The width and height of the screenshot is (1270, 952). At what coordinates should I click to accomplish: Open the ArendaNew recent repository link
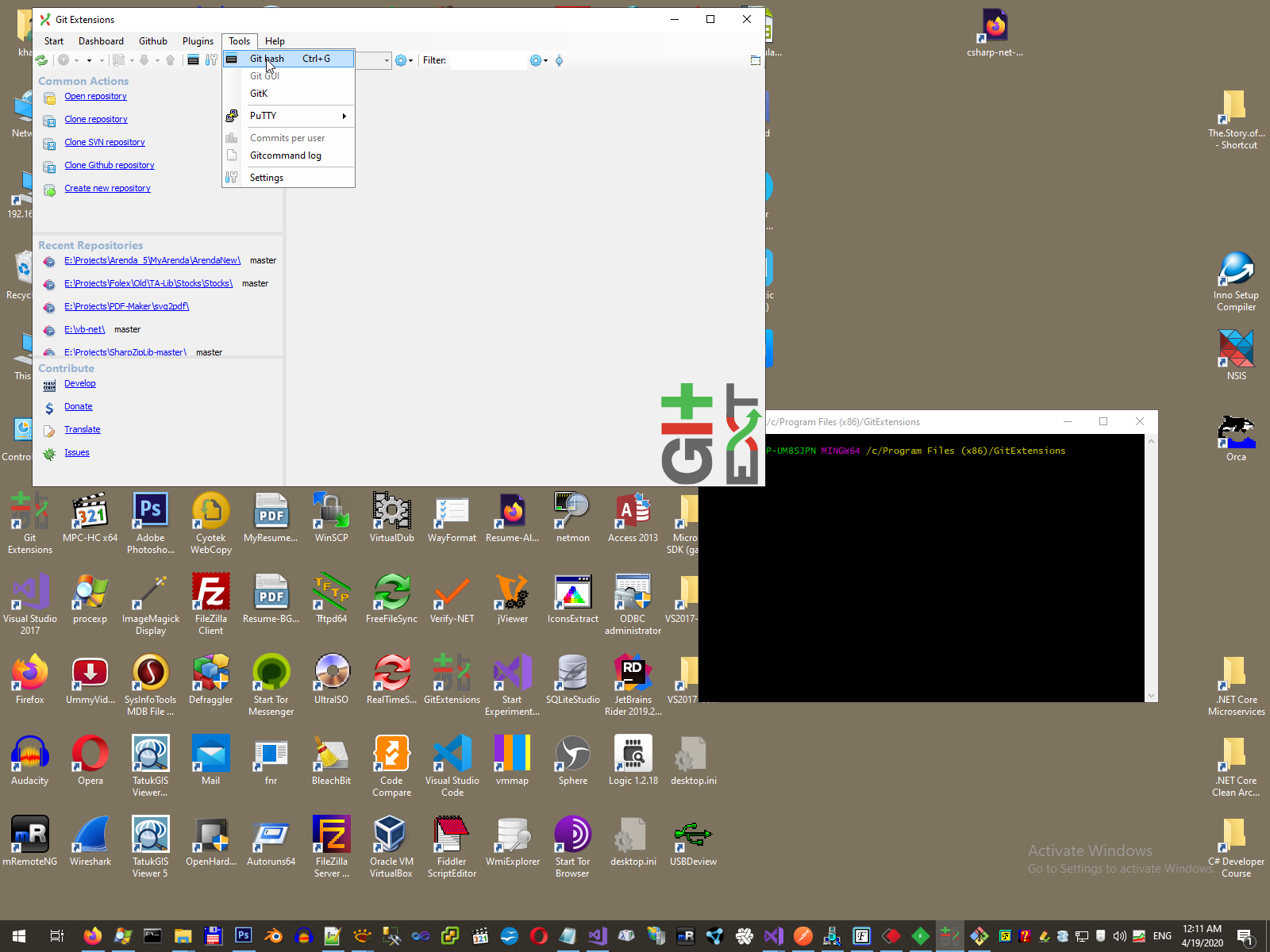coord(152,260)
